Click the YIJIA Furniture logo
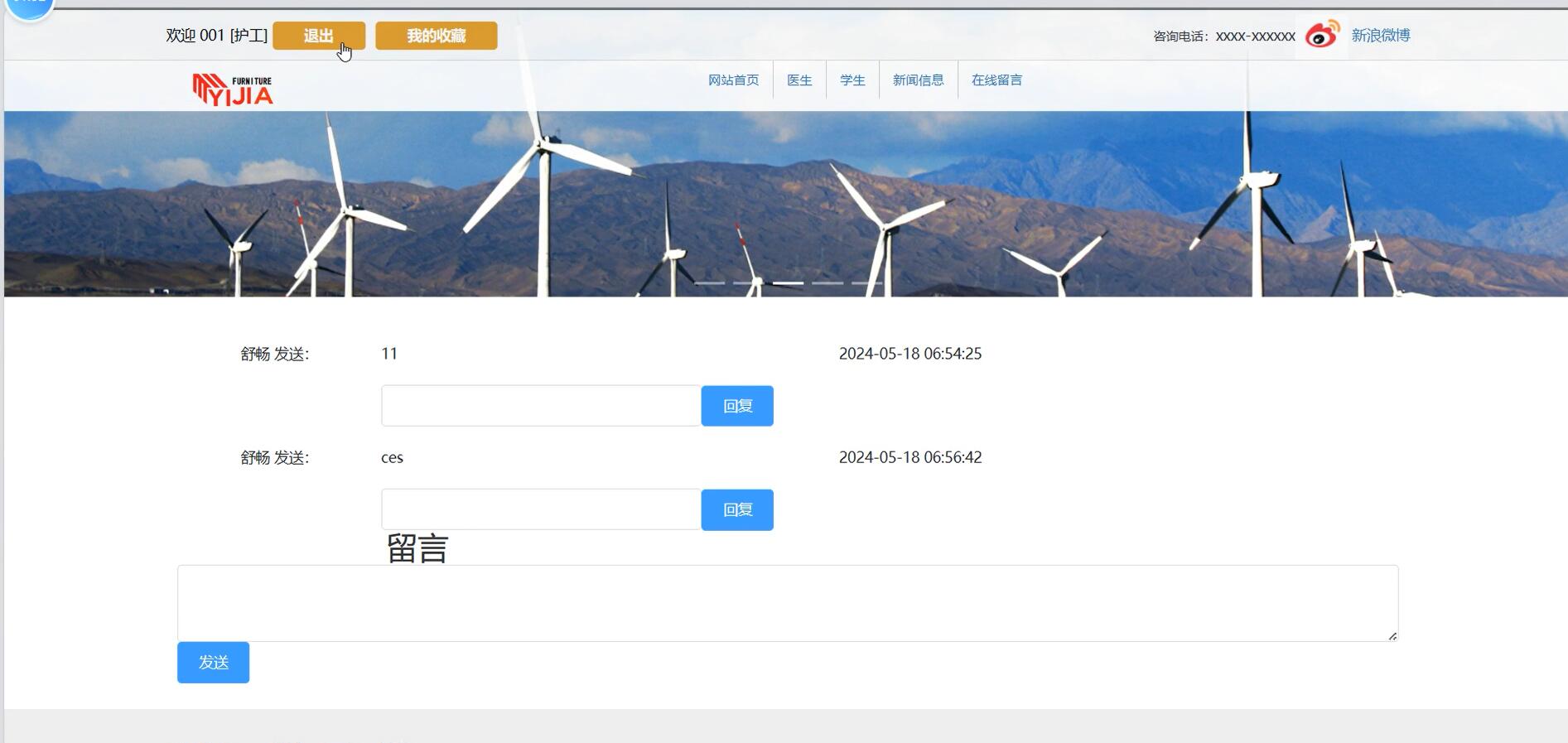1568x743 pixels. 233,89
